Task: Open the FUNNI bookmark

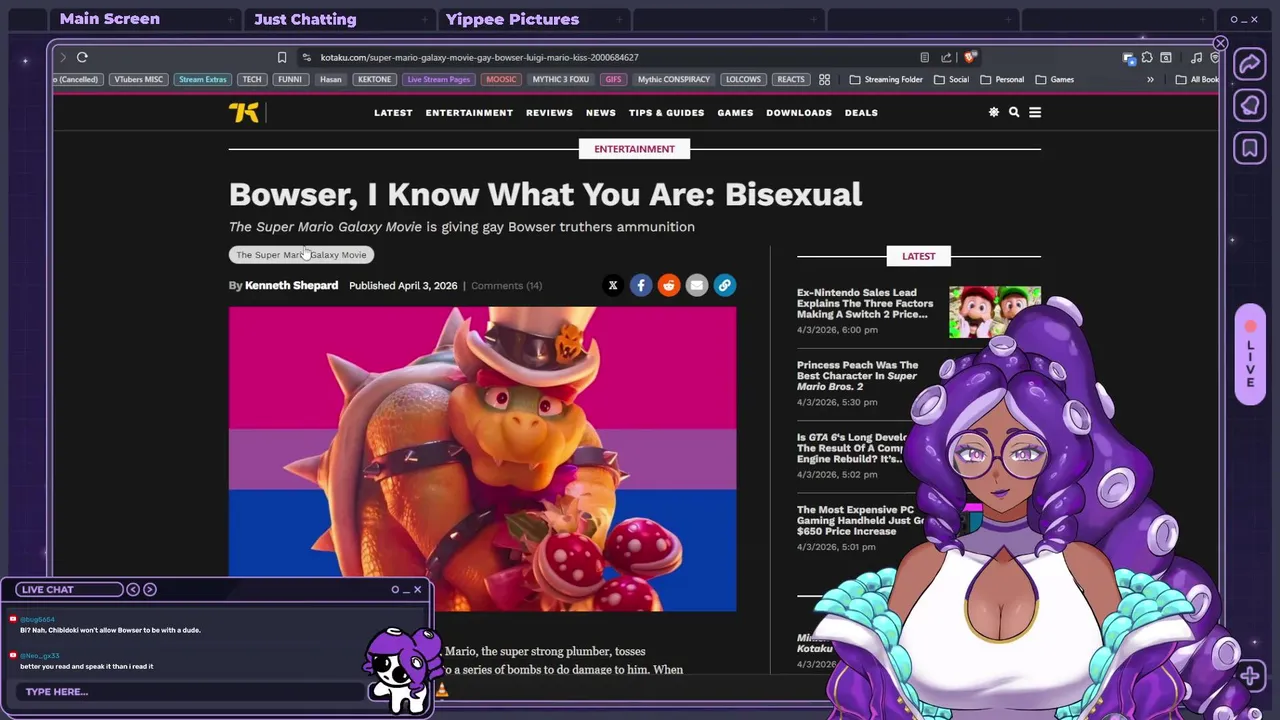Action: click(290, 80)
